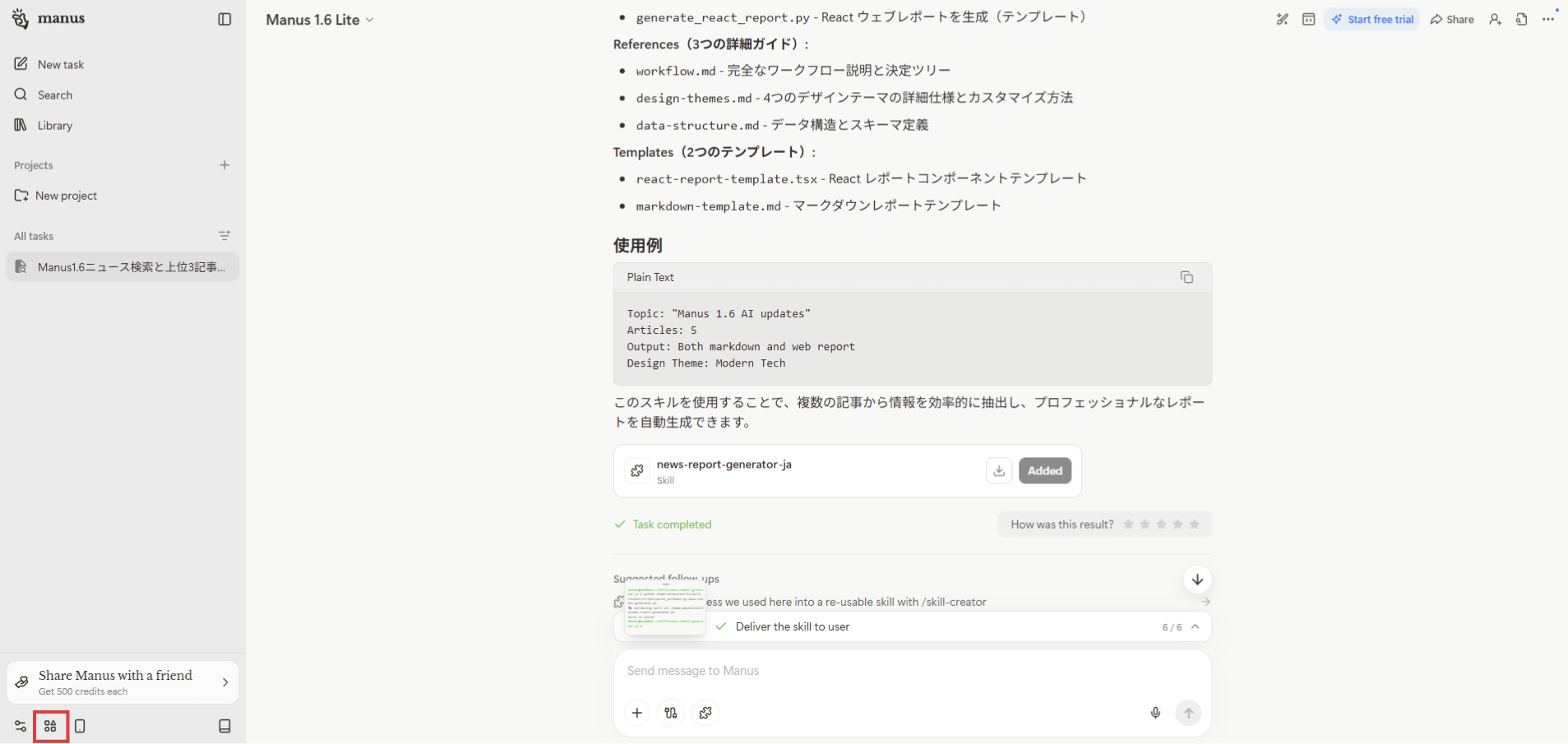Start a New task
This screenshot has width=1568, height=744.
tap(60, 64)
